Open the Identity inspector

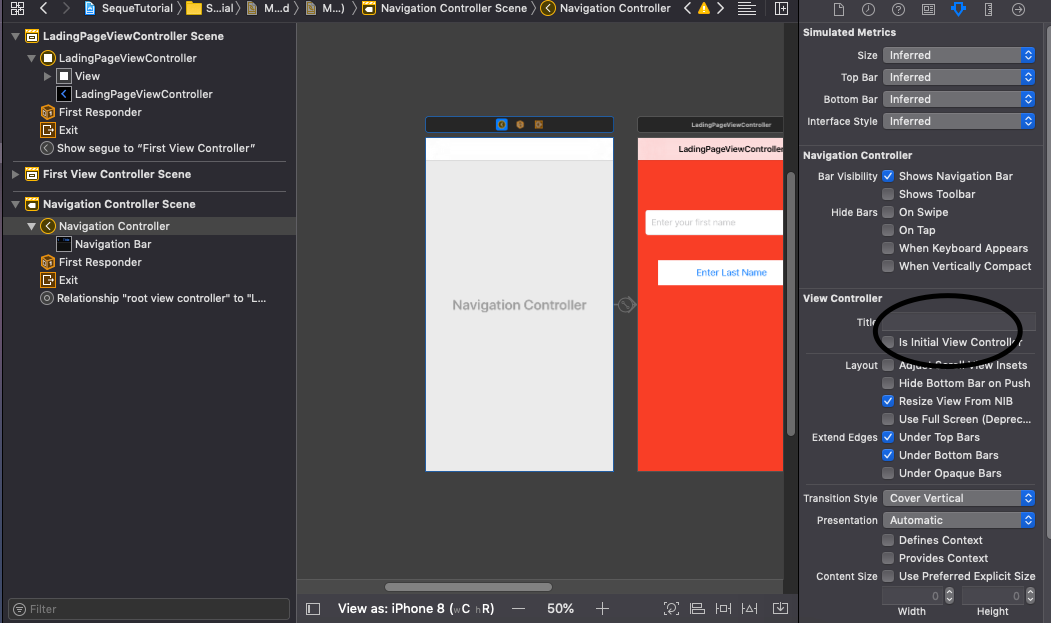click(928, 10)
